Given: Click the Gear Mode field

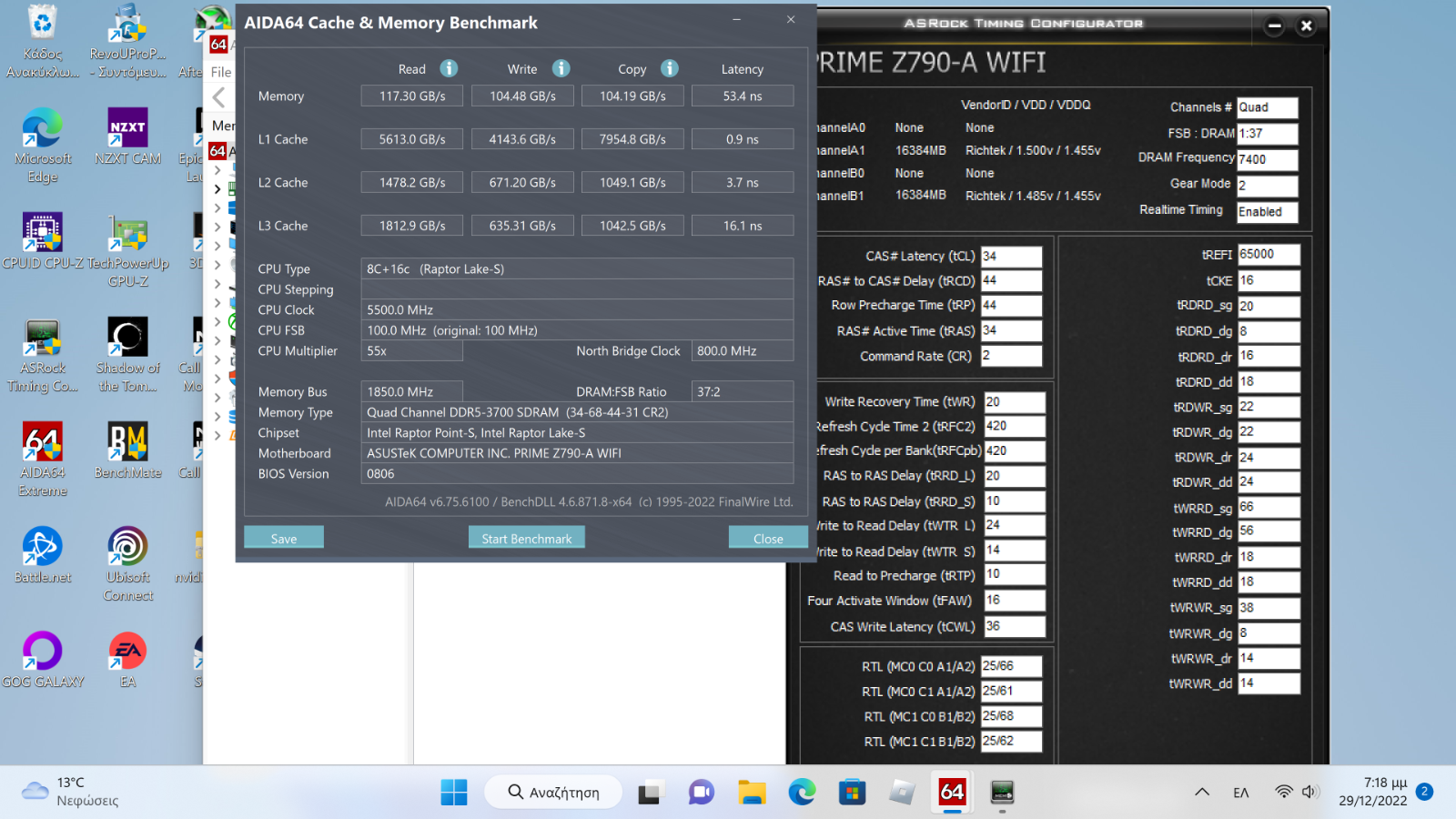Looking at the screenshot, I should (1268, 186).
